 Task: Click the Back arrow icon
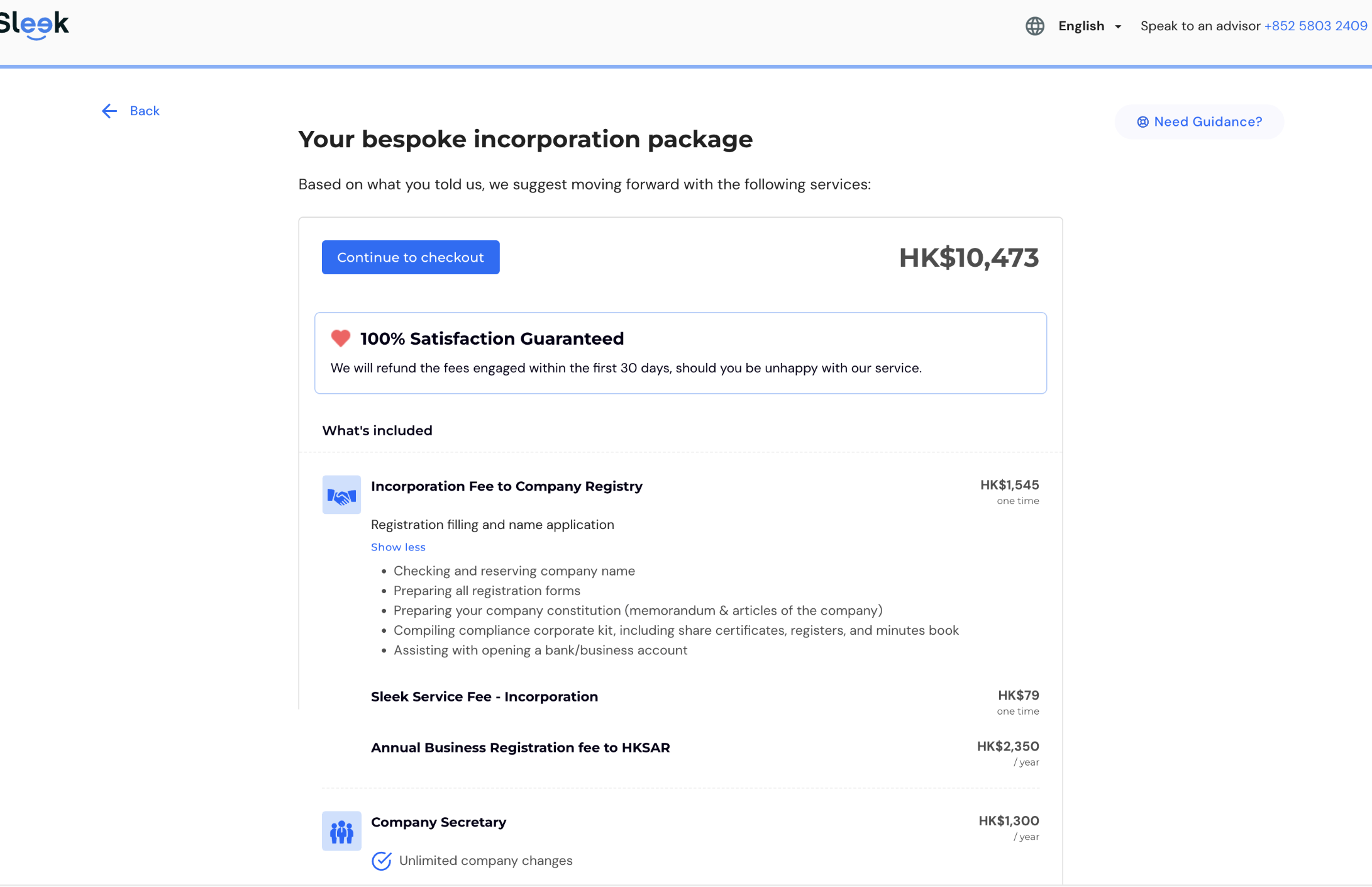pyautogui.click(x=109, y=111)
